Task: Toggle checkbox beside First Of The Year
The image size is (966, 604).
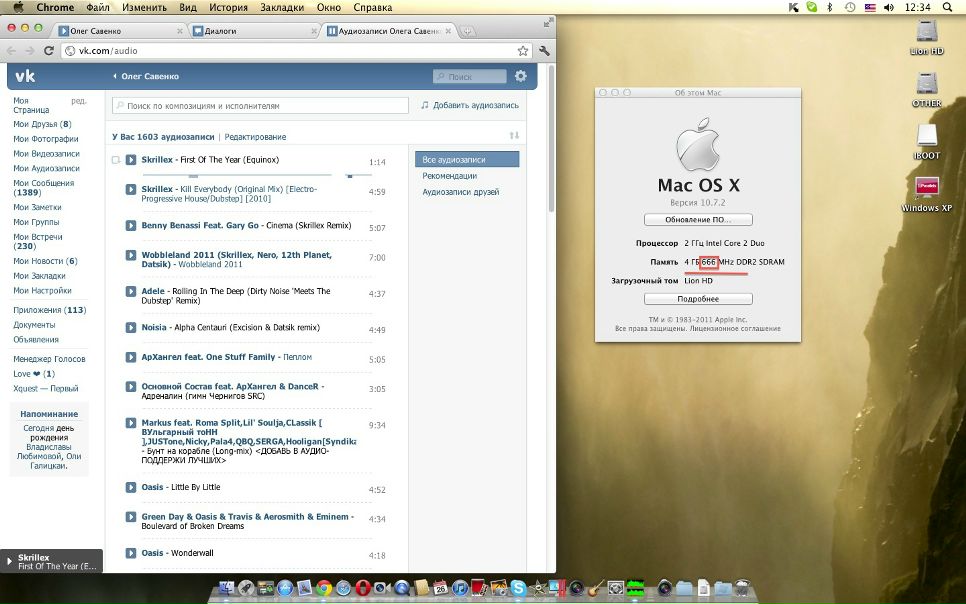Action: pos(115,160)
